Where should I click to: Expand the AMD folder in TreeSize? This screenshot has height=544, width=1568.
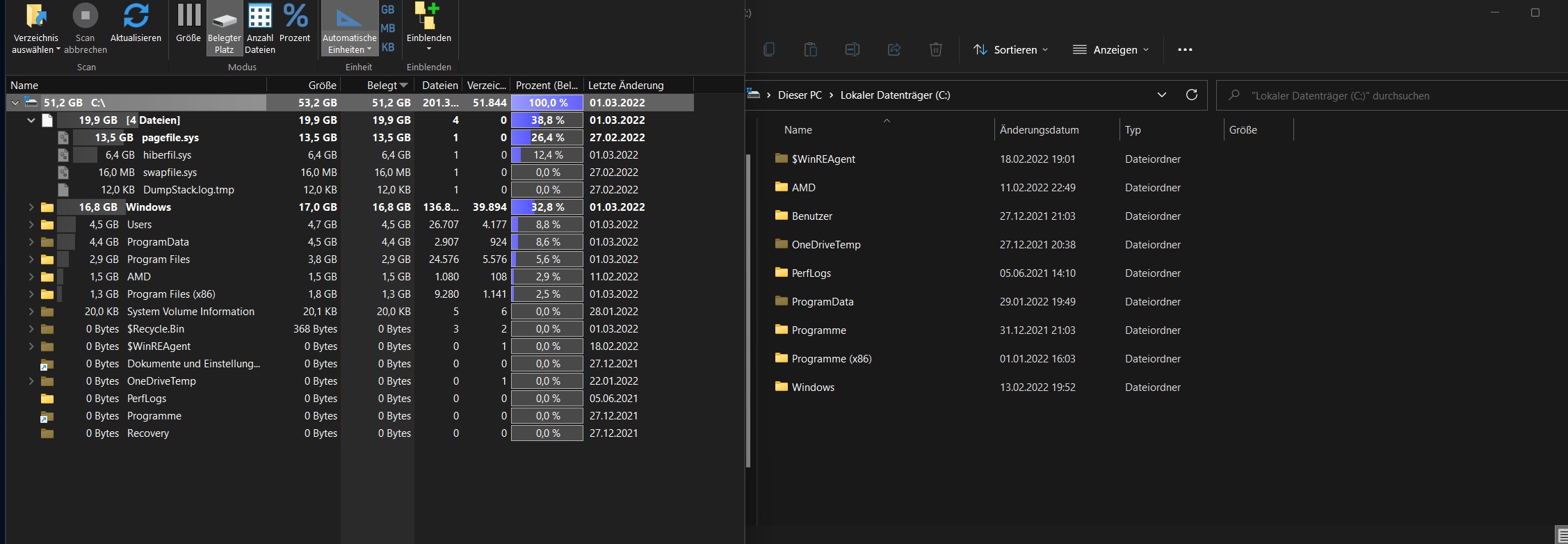31,277
